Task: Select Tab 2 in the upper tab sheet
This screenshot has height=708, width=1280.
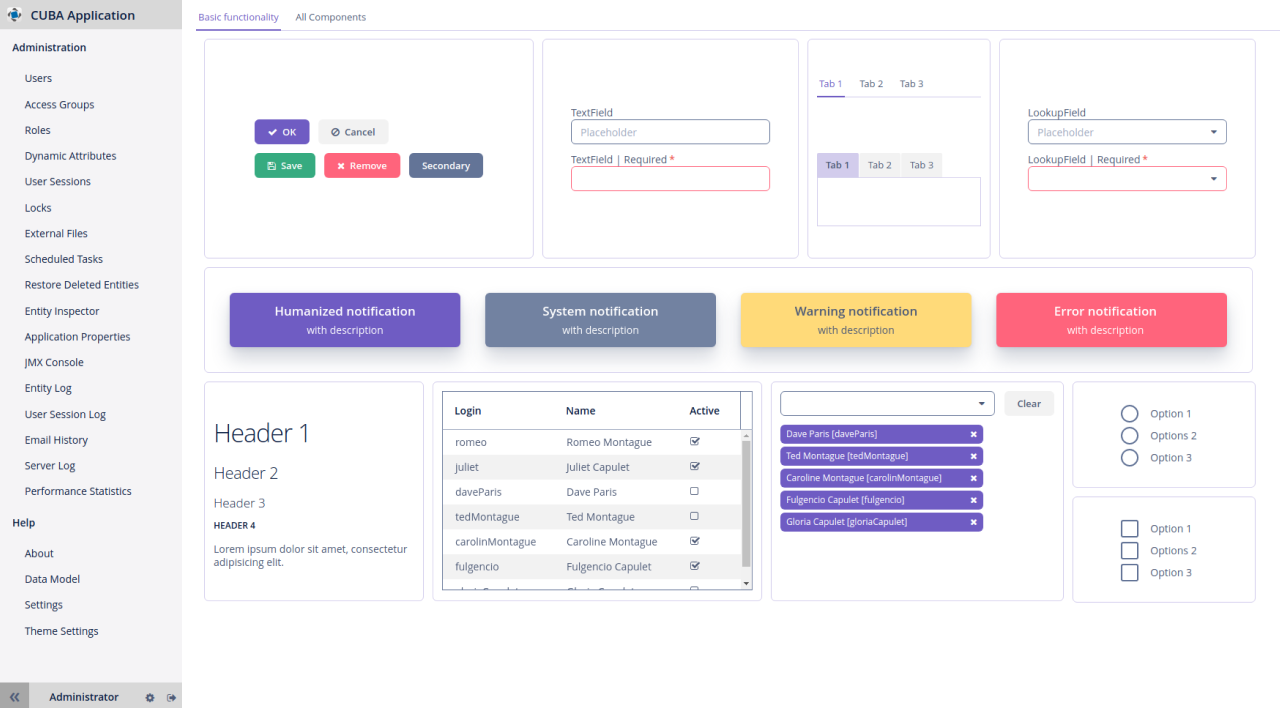Action: tap(871, 84)
